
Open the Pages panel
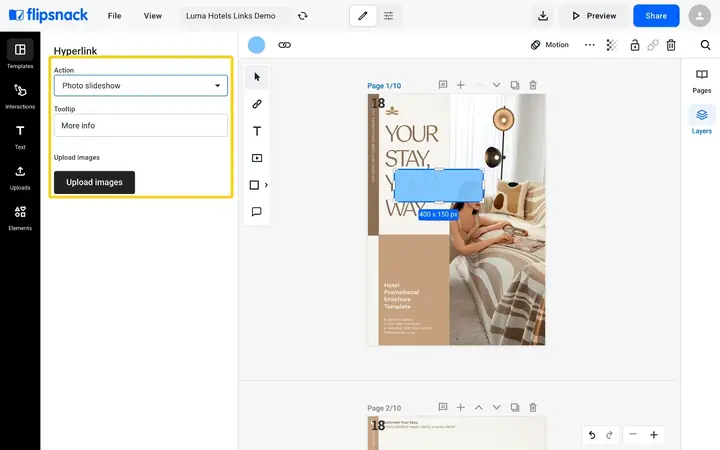[x=701, y=81]
